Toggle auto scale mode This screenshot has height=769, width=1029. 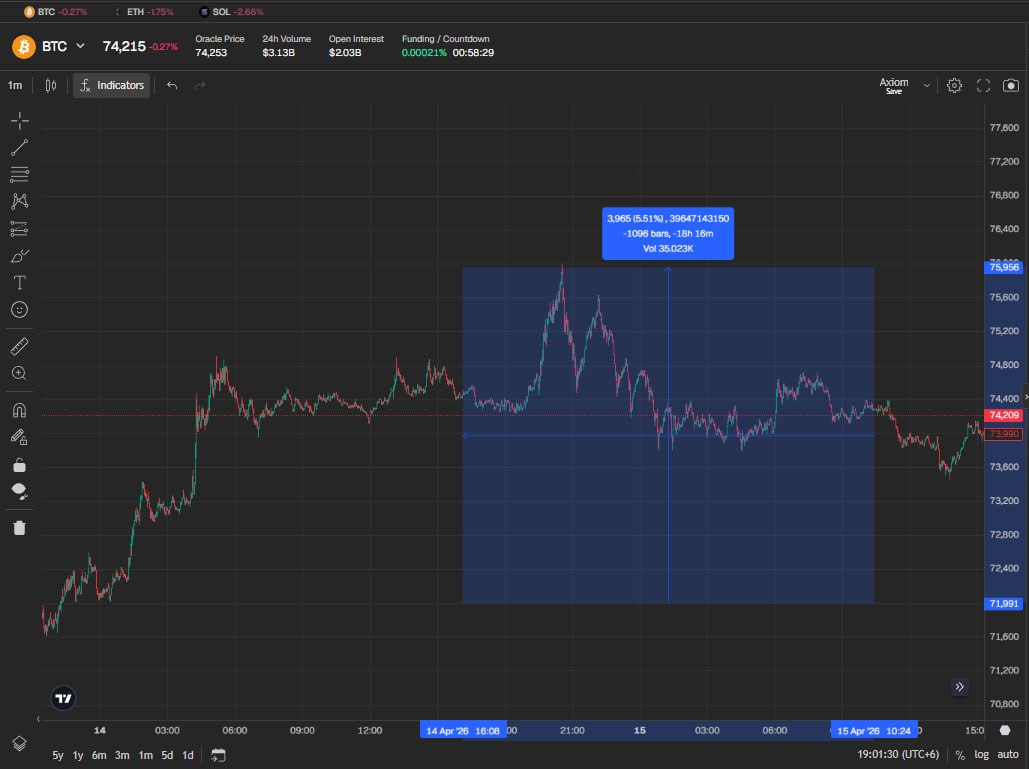coord(1008,755)
